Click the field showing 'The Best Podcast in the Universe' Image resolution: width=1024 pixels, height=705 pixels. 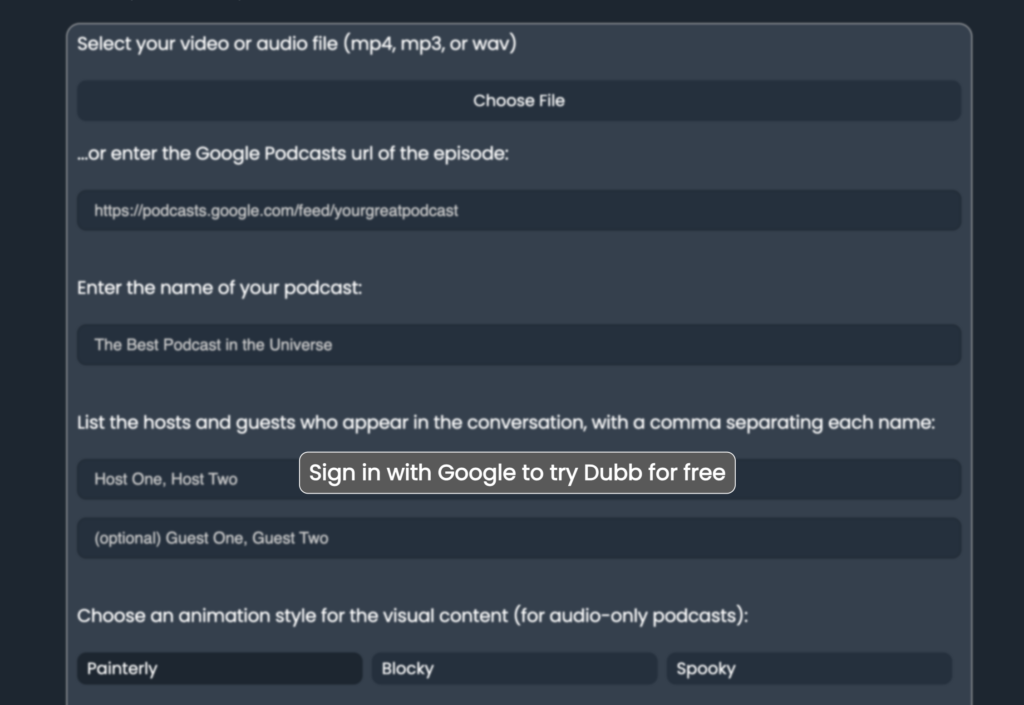click(x=518, y=345)
